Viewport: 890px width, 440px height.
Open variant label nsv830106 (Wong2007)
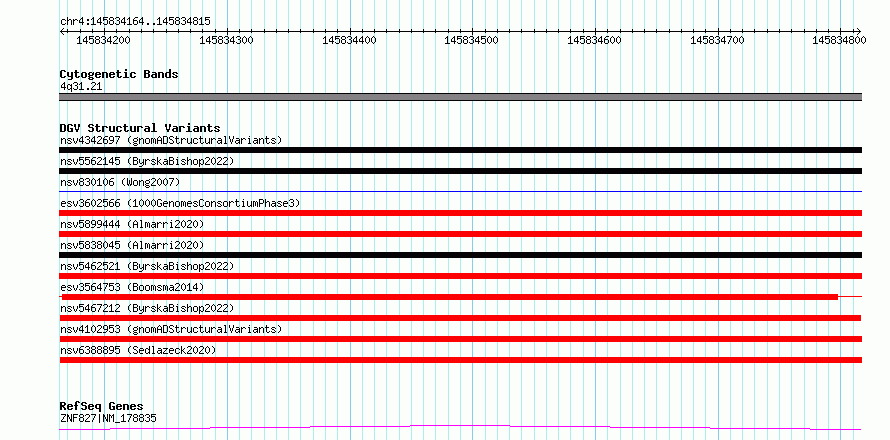click(x=120, y=182)
